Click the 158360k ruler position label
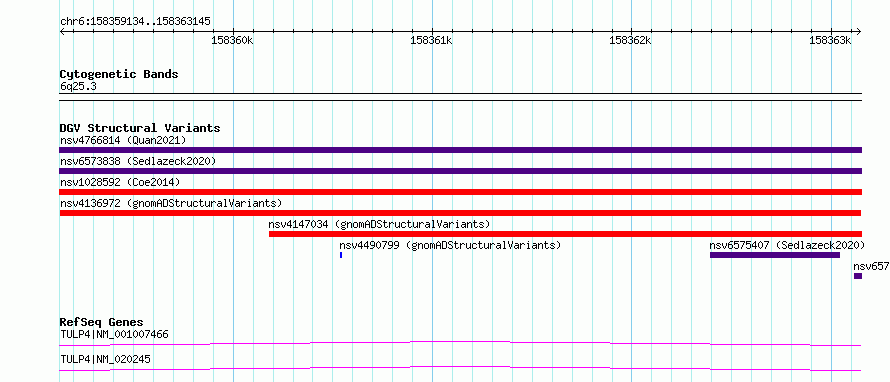 coord(232,40)
